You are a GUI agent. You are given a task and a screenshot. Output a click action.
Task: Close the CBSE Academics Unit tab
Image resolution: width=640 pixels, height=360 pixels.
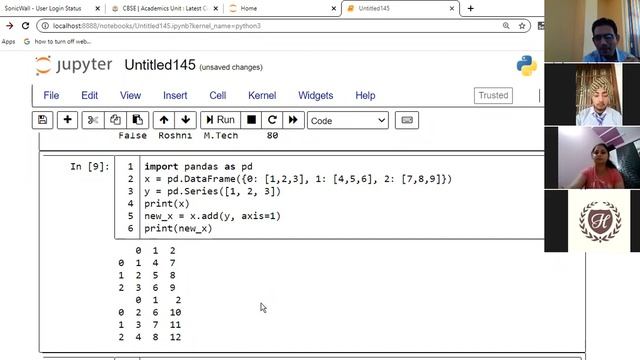tap(216, 8)
